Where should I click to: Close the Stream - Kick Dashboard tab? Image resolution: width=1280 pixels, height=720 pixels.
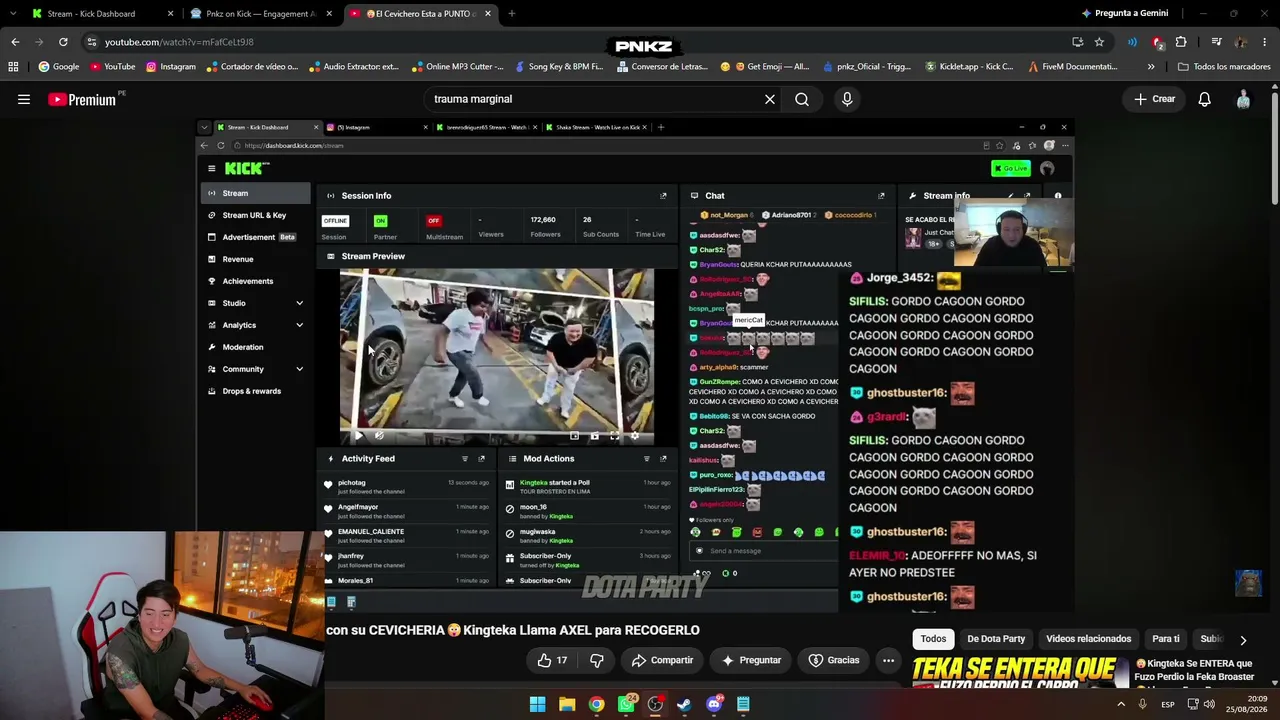[x=170, y=14]
